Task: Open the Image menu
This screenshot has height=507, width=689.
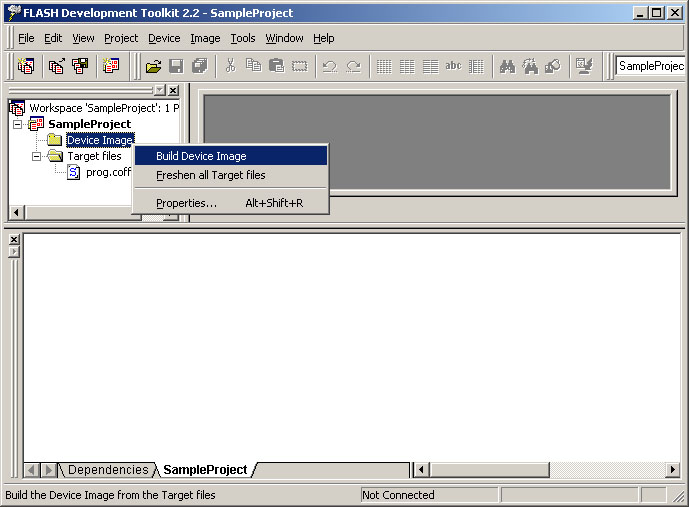Action: pyautogui.click(x=205, y=38)
